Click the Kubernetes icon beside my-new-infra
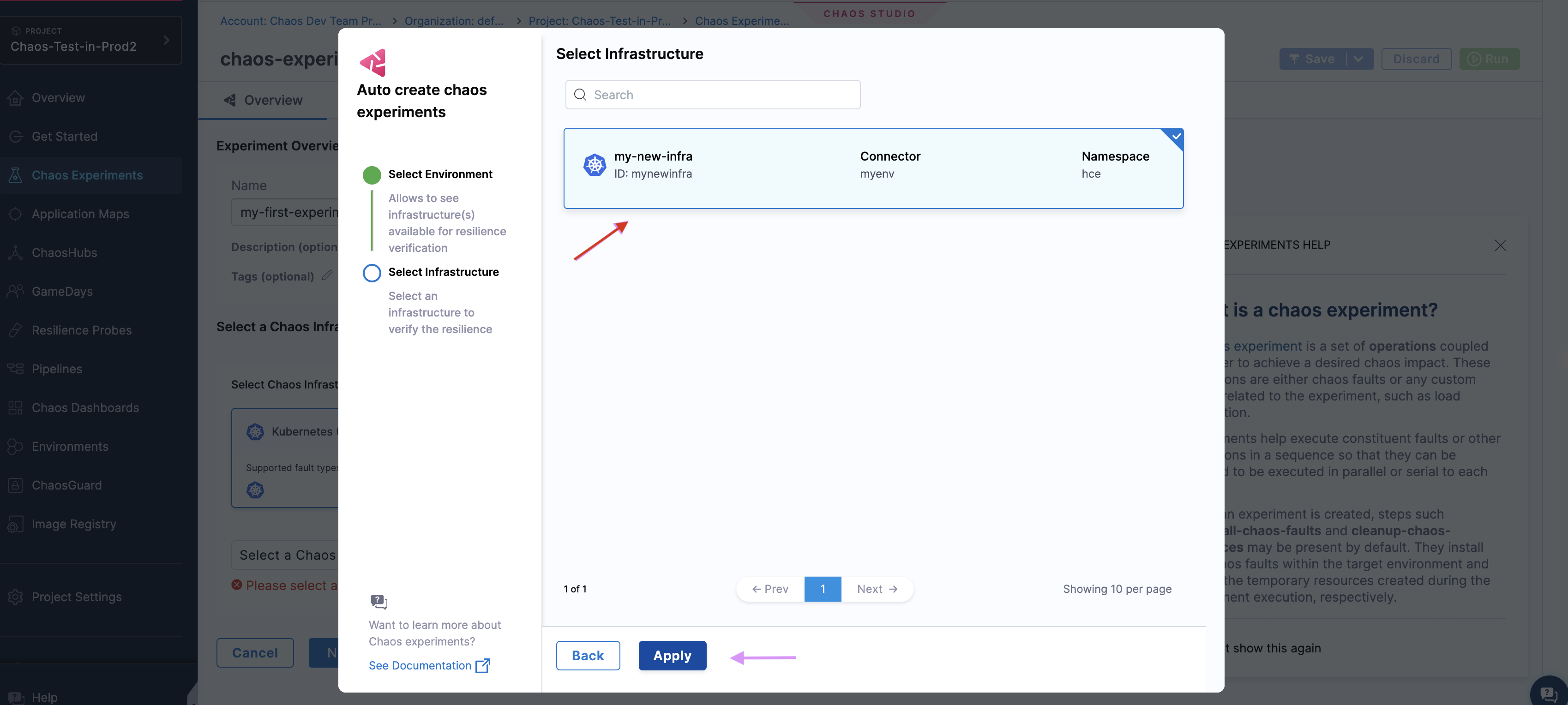The image size is (1568, 705). pyautogui.click(x=594, y=165)
